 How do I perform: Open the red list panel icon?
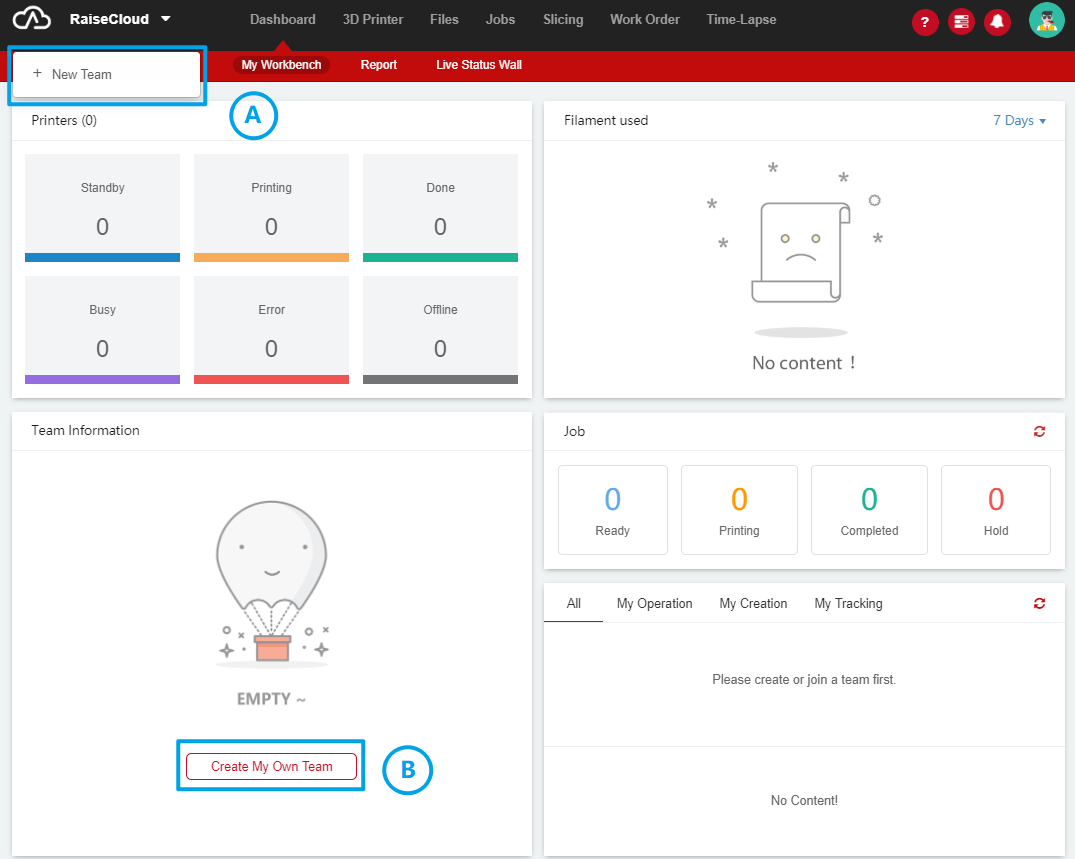coord(961,22)
